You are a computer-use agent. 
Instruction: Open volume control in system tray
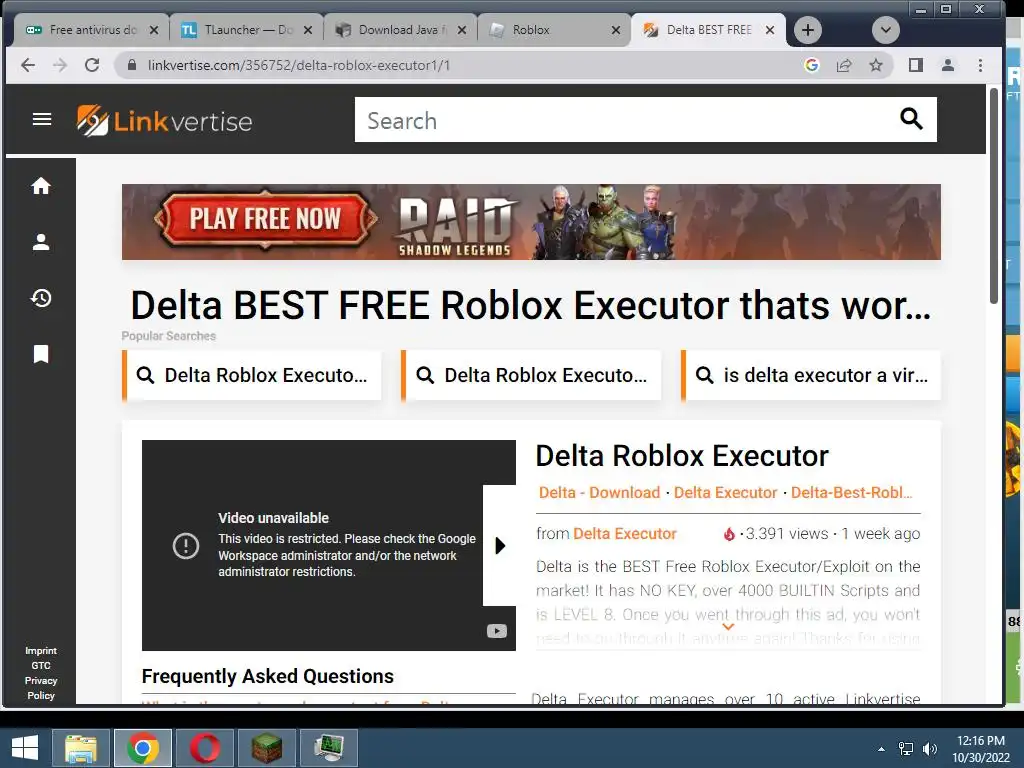tap(930, 749)
